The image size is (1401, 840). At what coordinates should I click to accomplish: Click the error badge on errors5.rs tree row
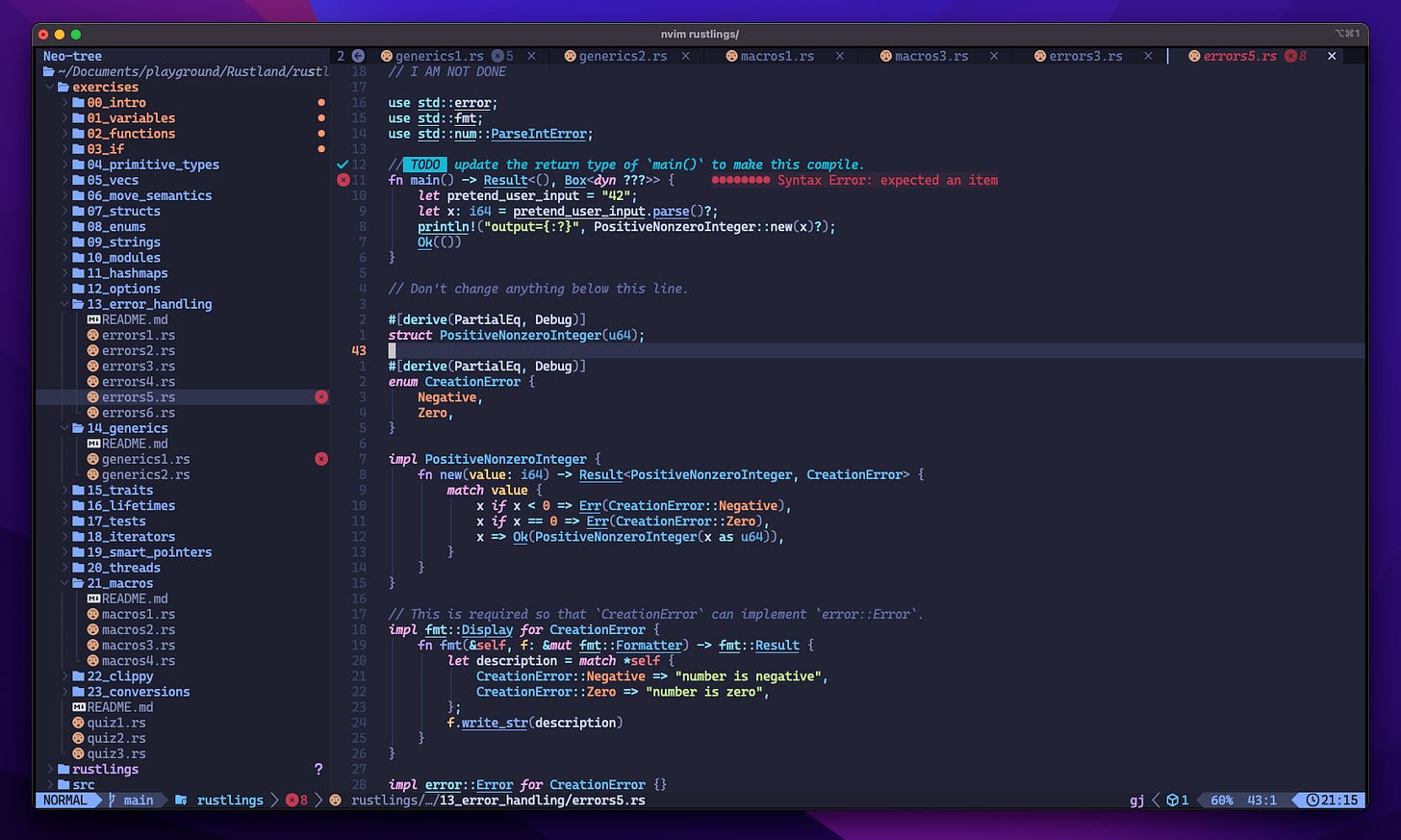[x=321, y=396]
